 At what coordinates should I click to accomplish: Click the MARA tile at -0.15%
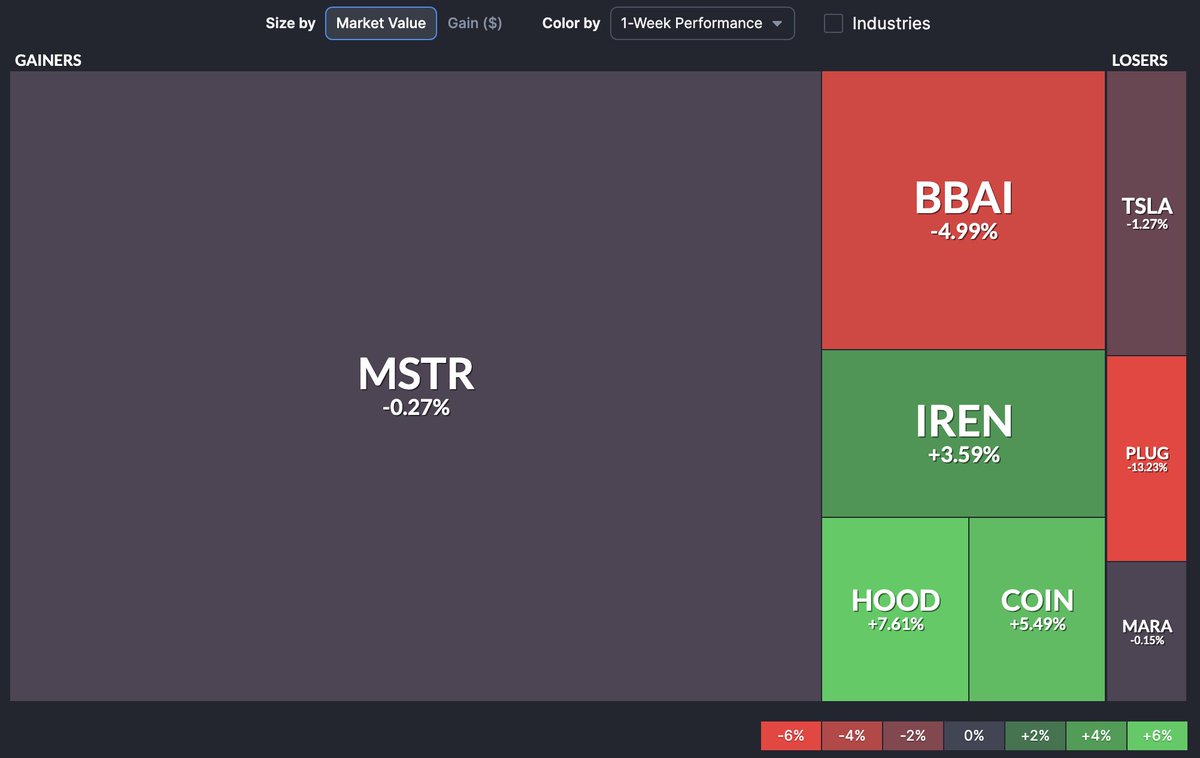pyautogui.click(x=1146, y=631)
